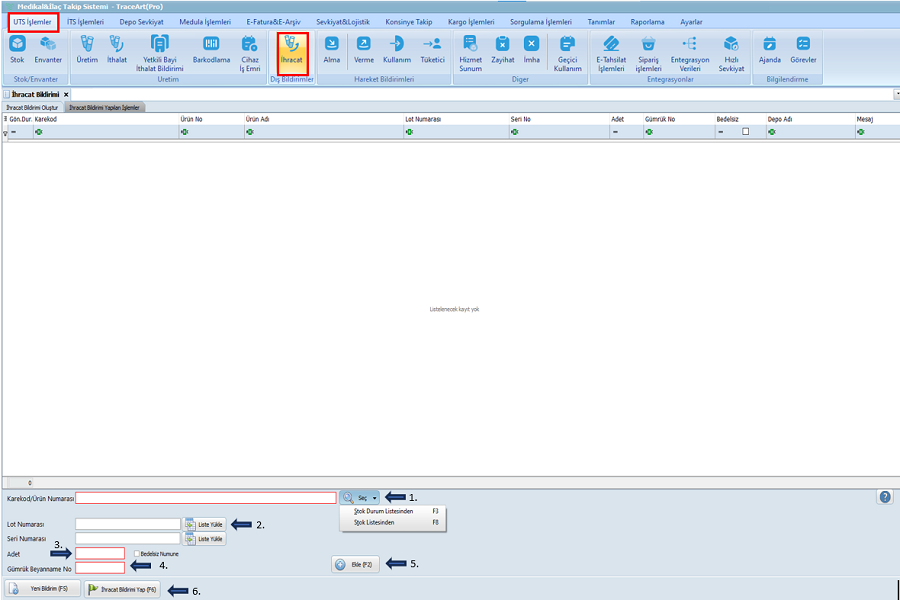Close the İhracat Bildirimi document tab
Viewport: 900px width, 600px height.
coord(66,94)
